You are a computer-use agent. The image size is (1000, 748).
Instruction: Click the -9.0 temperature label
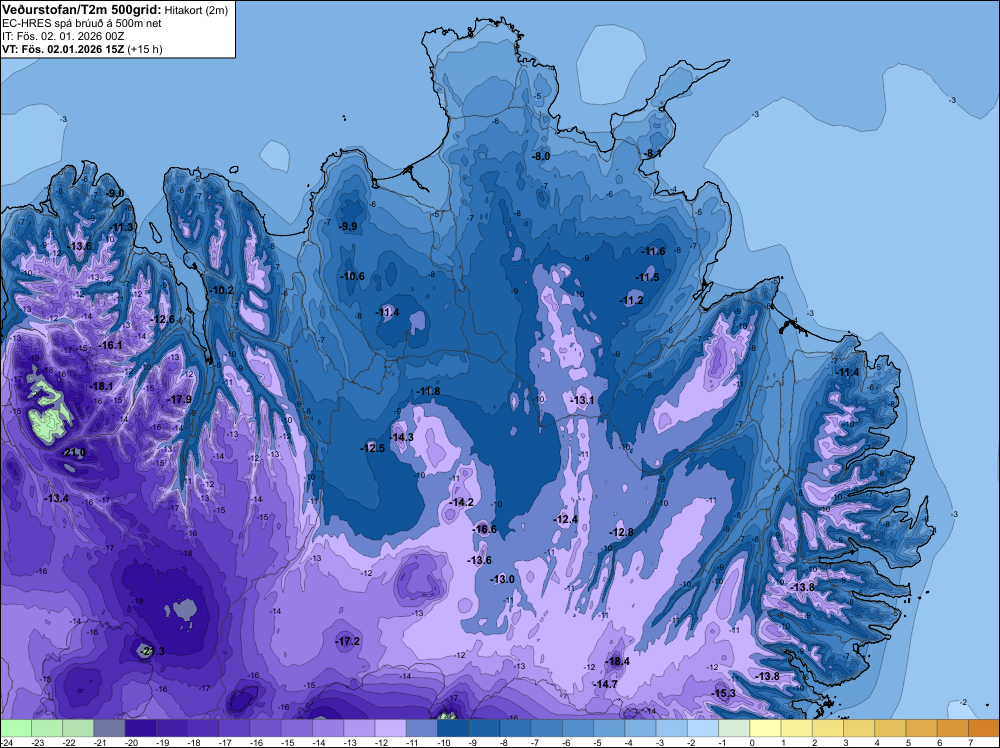[x=115, y=193]
